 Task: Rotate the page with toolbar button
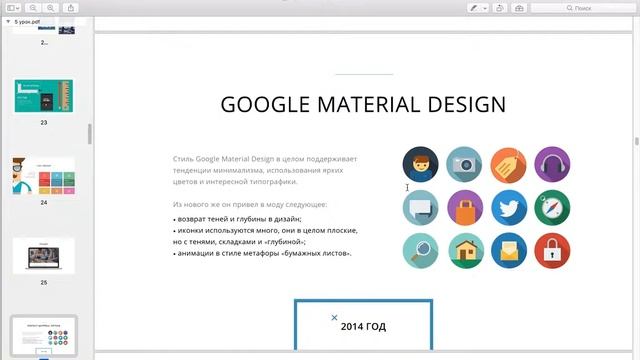[500, 8]
